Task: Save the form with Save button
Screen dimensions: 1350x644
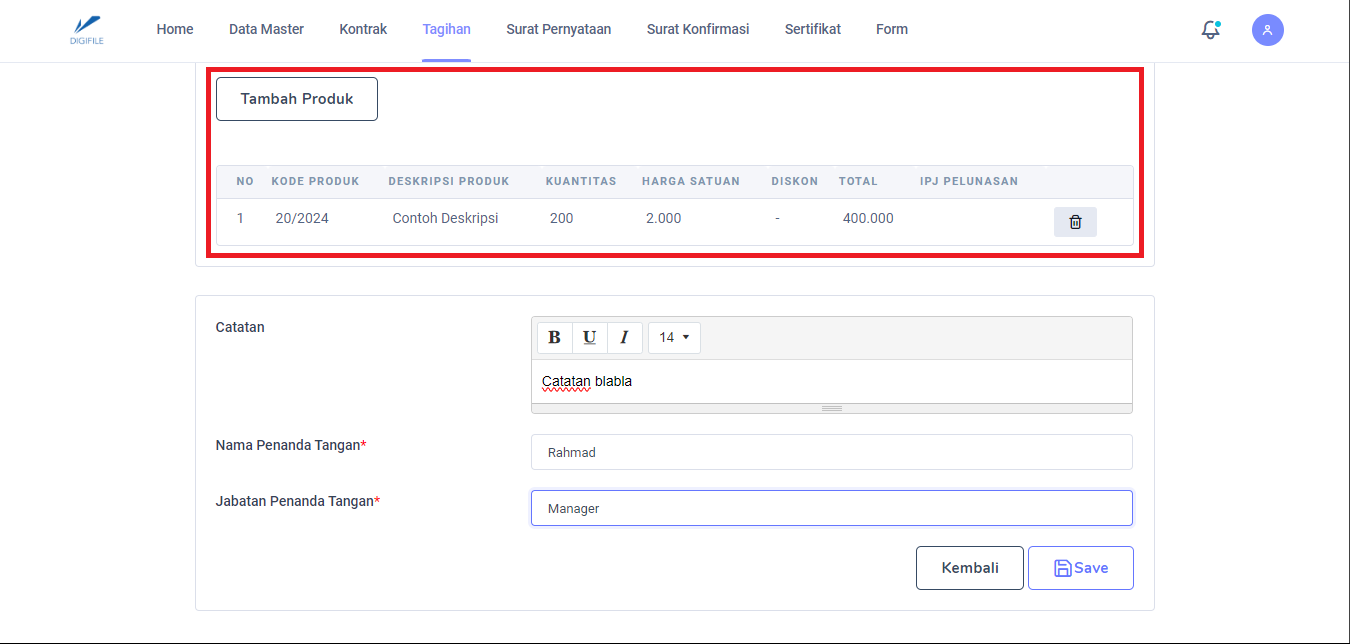Action: click(x=1080, y=568)
